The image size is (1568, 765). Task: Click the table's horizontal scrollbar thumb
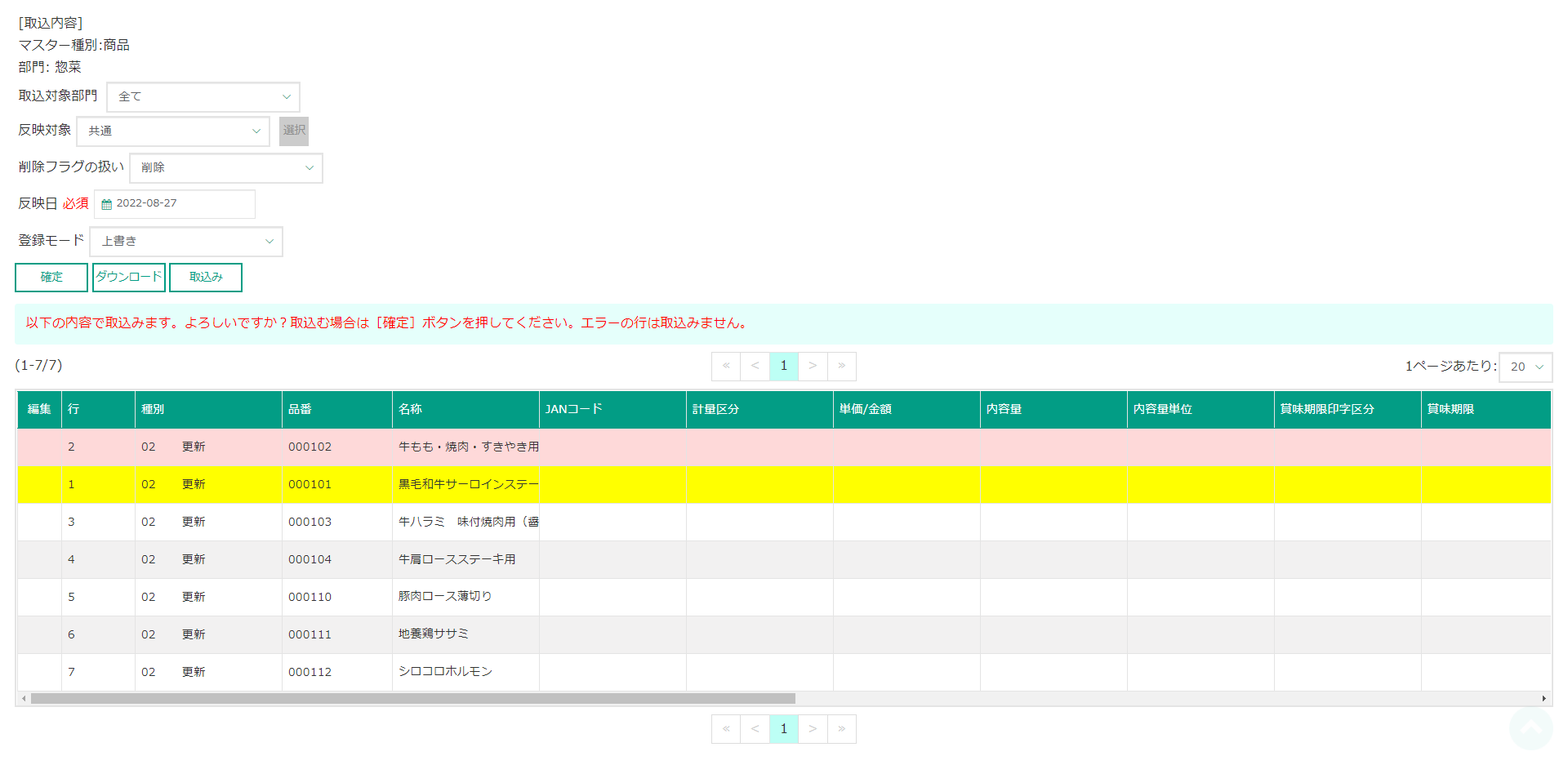click(412, 699)
